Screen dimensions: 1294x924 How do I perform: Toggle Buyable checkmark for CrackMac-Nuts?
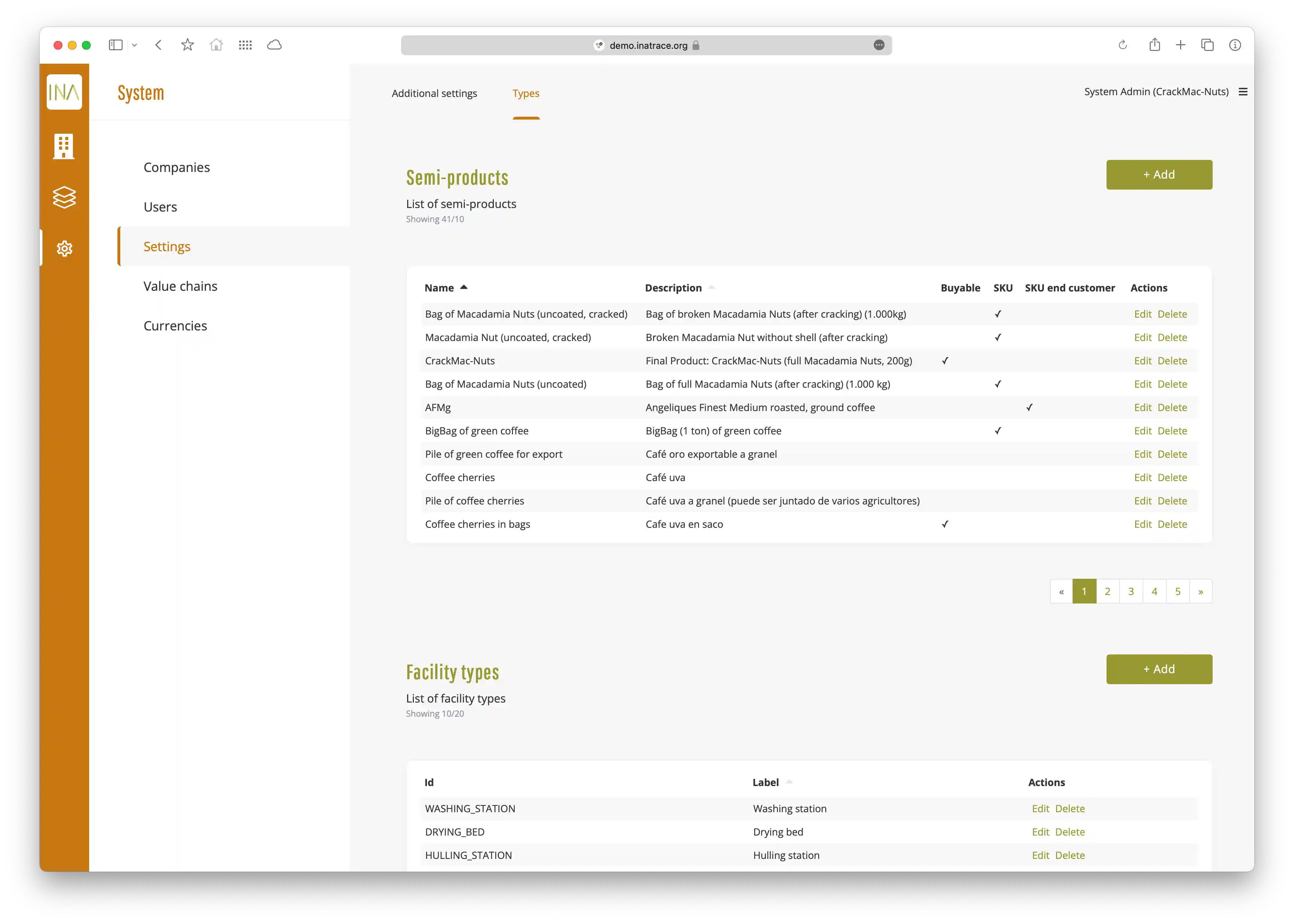tap(945, 361)
